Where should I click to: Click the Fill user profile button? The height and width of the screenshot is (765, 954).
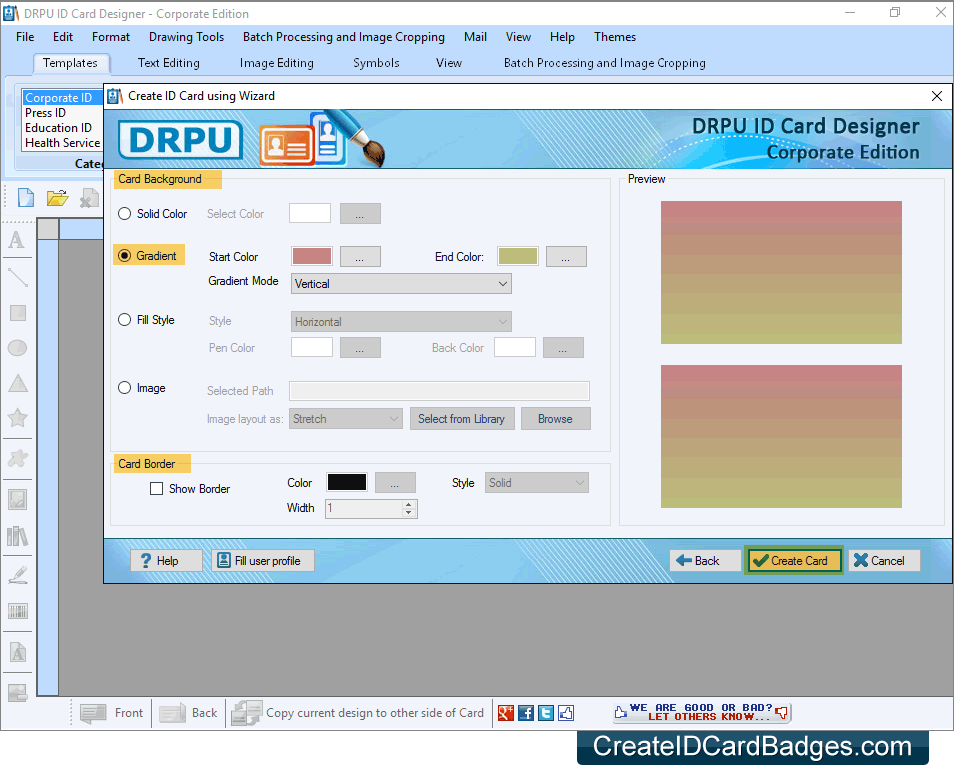point(263,561)
